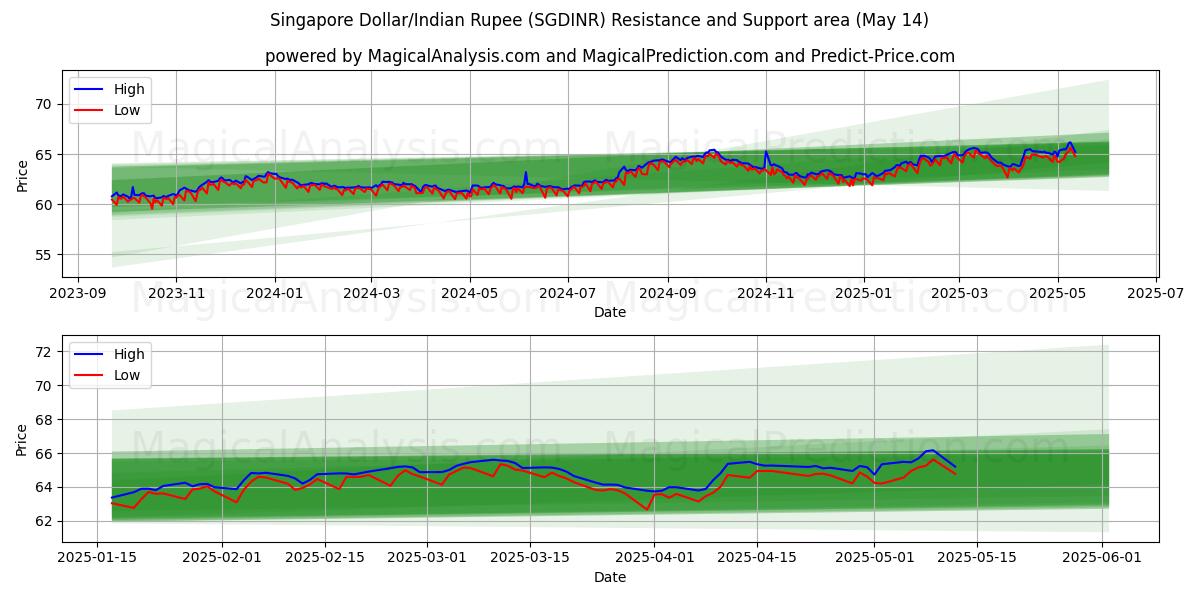
Task: Click the '2024-05' tick label
Action: [x=469, y=293]
